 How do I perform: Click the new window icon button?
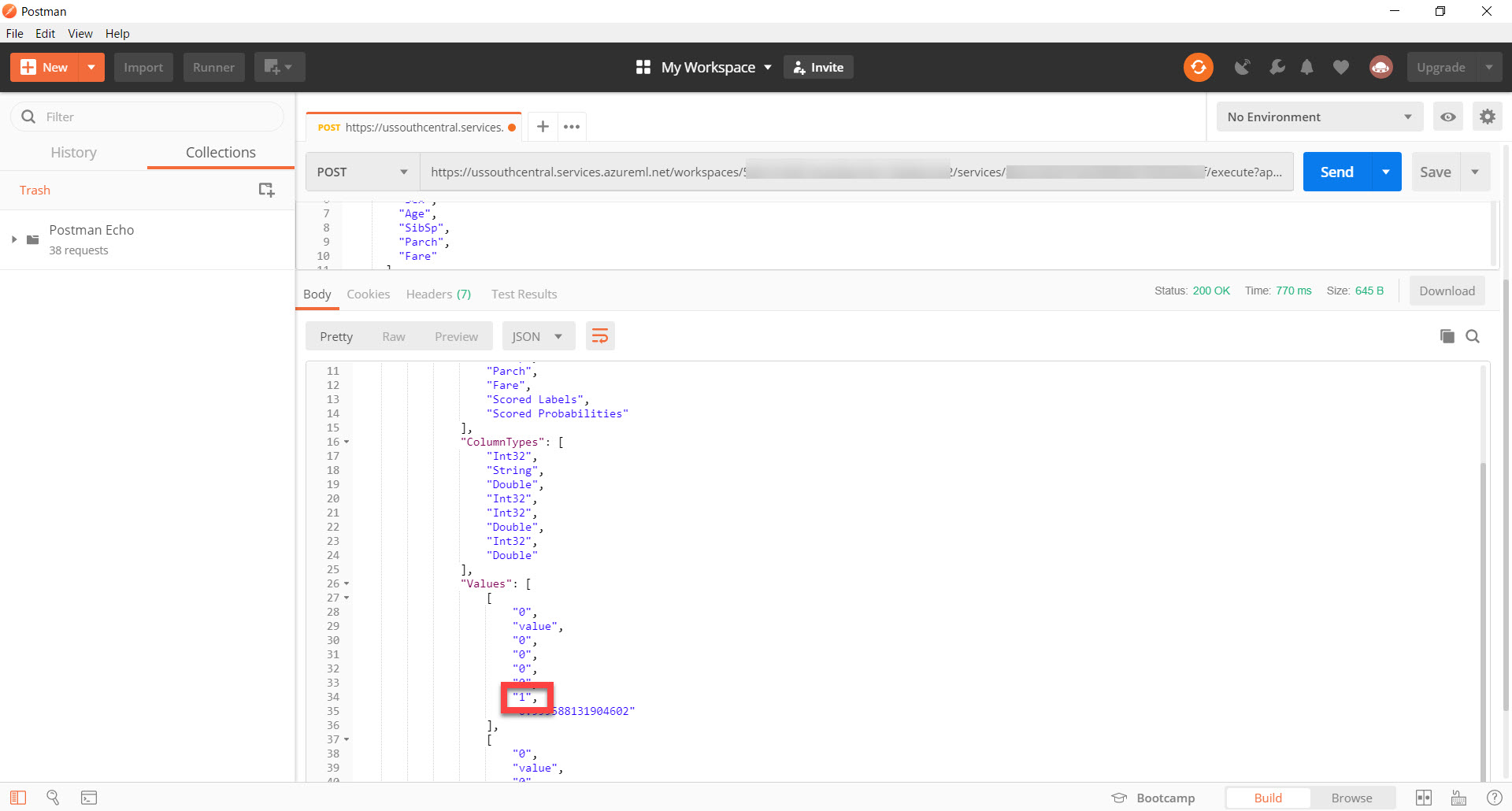coord(279,68)
